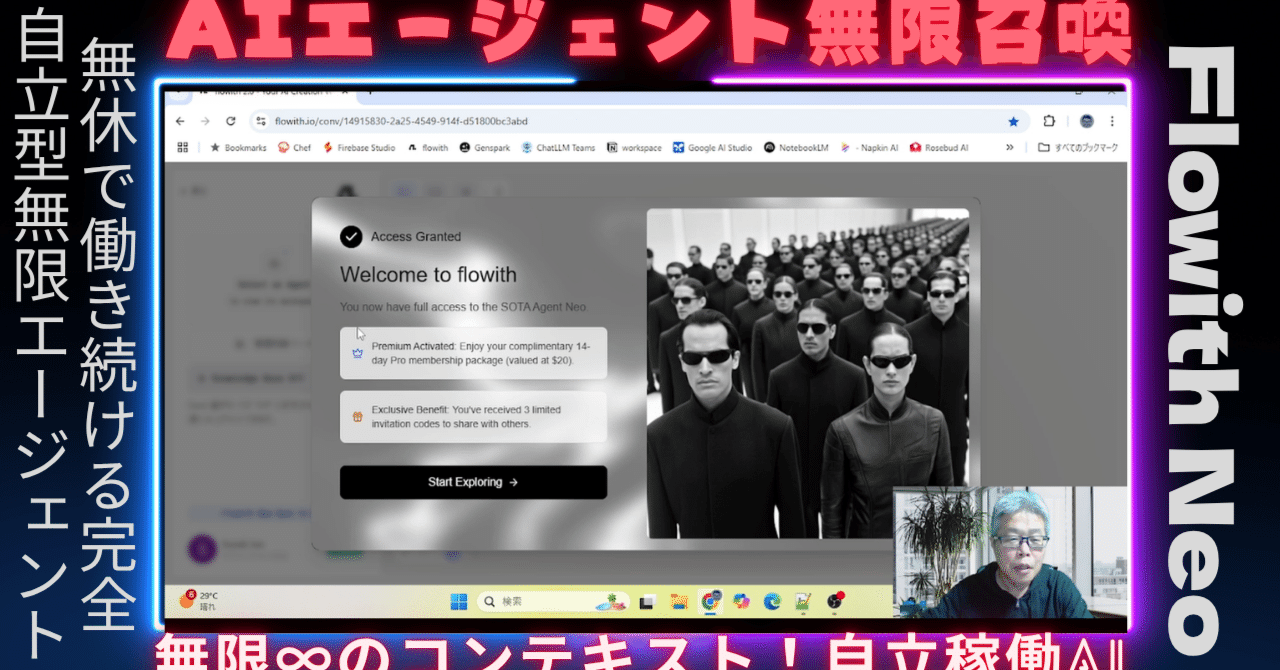The width and height of the screenshot is (1280, 670).
Task: Bookmark this page using the star icon
Action: (x=1013, y=120)
